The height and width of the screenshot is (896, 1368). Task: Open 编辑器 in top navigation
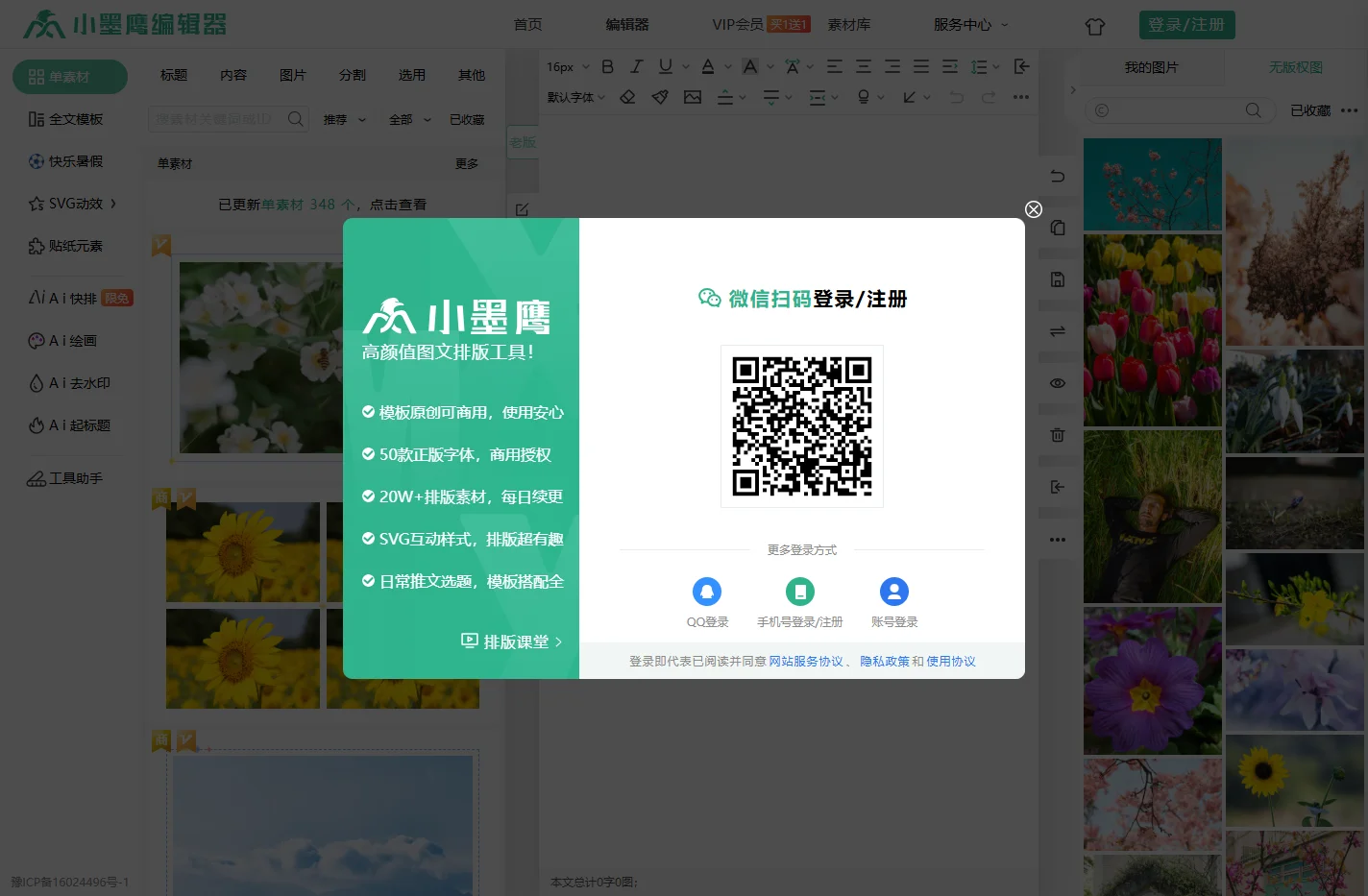point(627,25)
